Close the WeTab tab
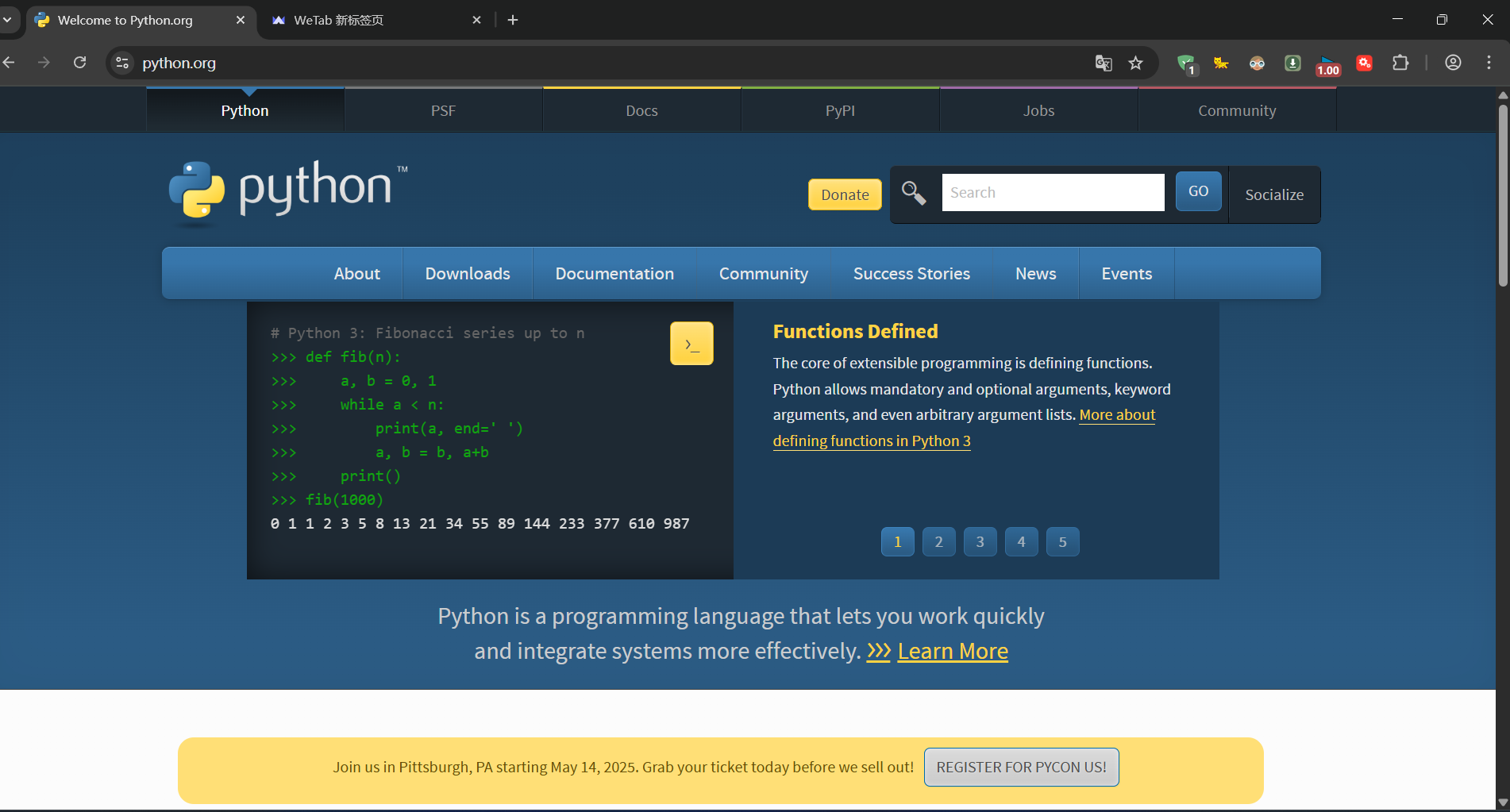The height and width of the screenshot is (812, 1510). click(x=476, y=20)
